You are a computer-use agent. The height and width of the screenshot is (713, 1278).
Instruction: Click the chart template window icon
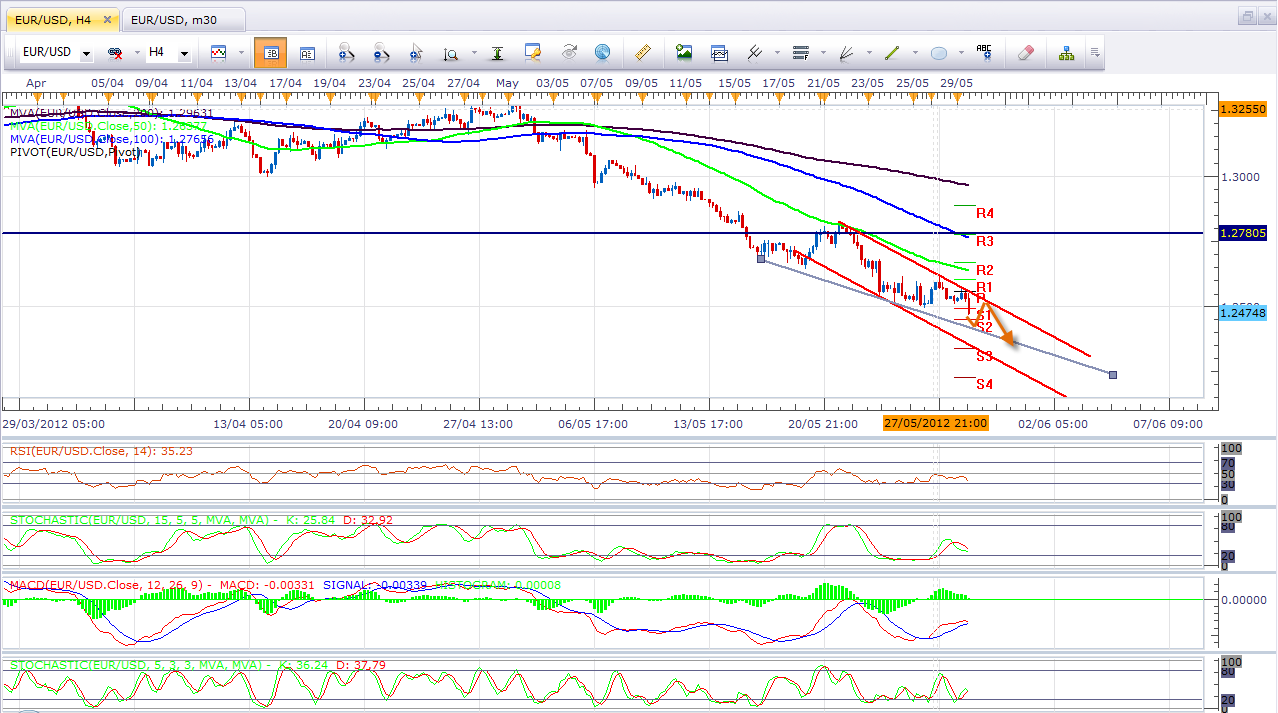point(719,52)
